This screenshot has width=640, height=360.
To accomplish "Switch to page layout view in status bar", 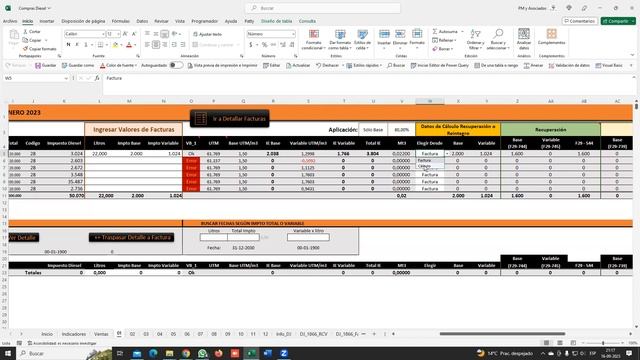I will (x=560, y=343).
